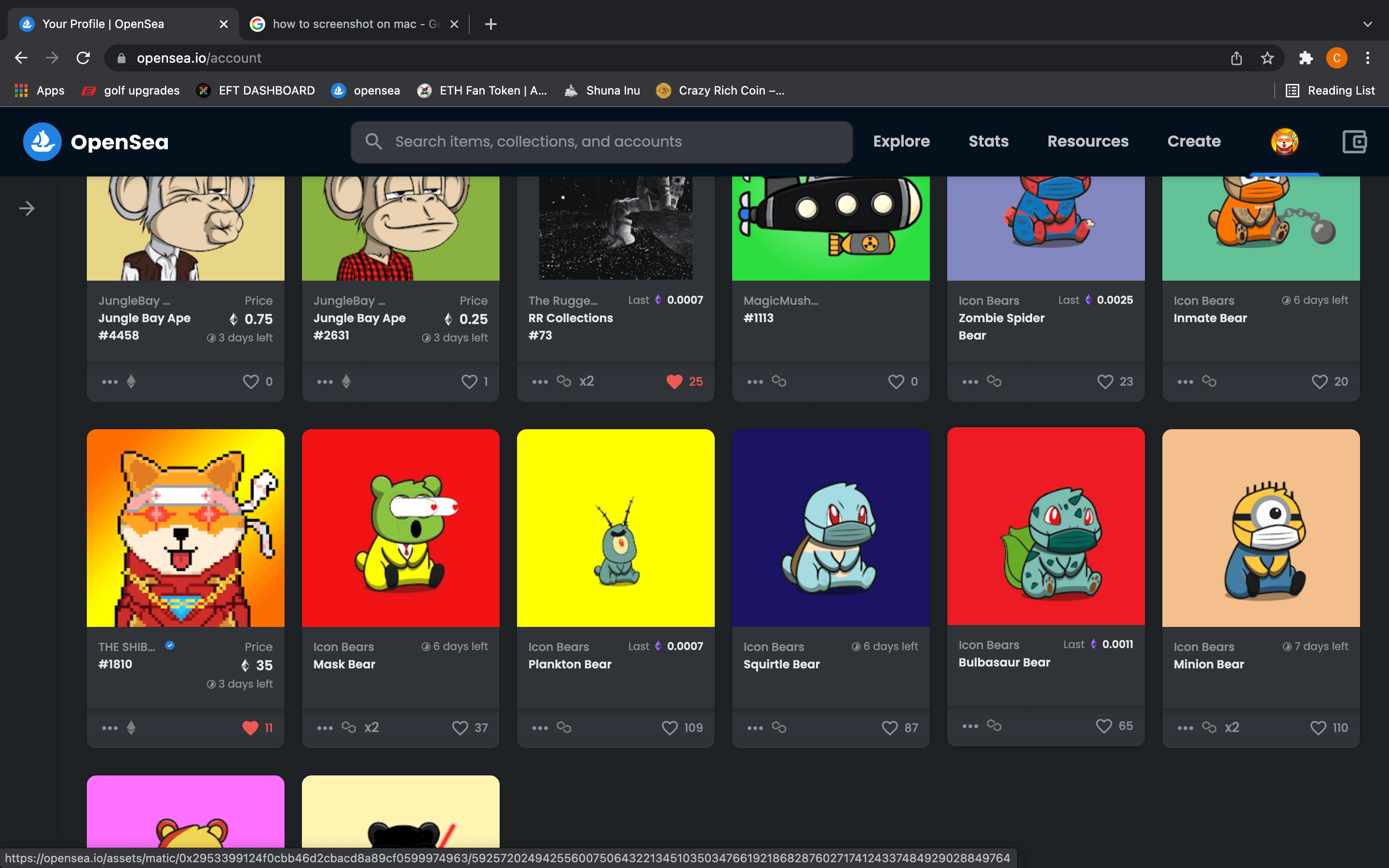Open the Zombie Spider Bear title link
This screenshot has height=868, width=1389.
click(x=1002, y=326)
